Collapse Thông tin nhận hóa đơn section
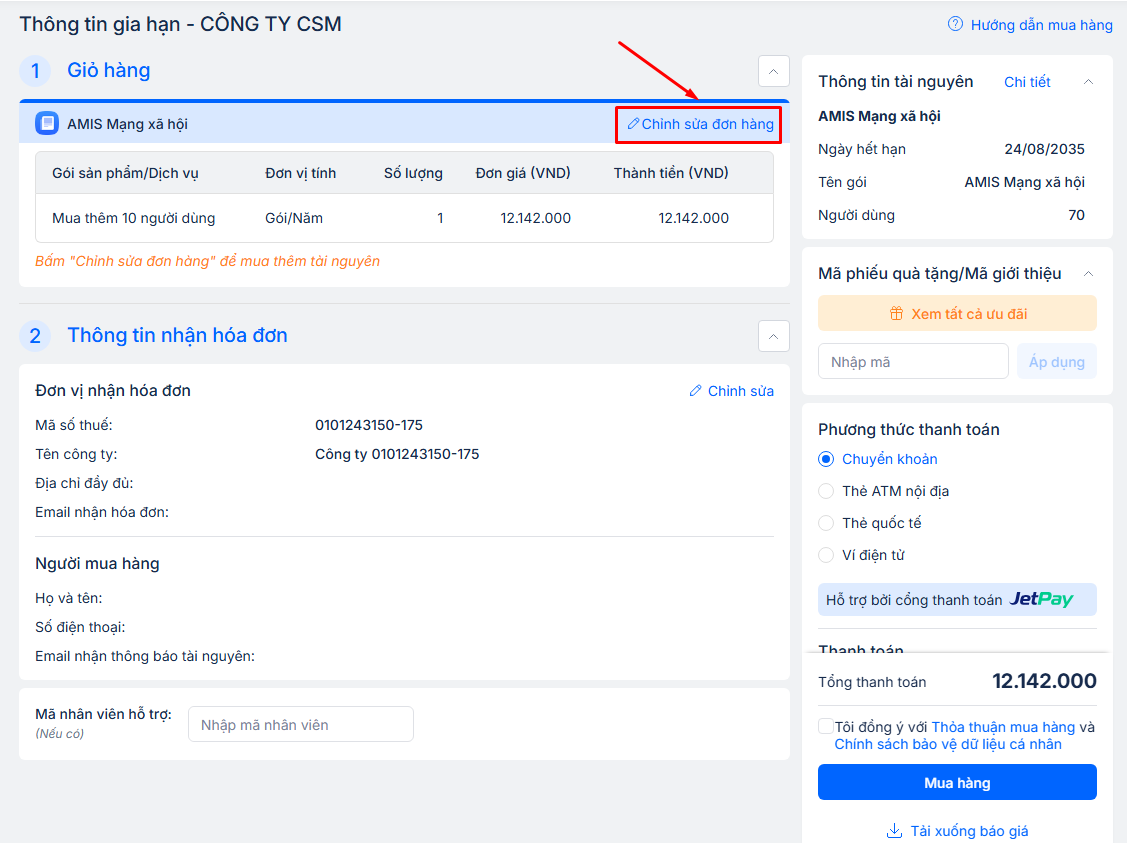The height and width of the screenshot is (843, 1127). tap(773, 336)
